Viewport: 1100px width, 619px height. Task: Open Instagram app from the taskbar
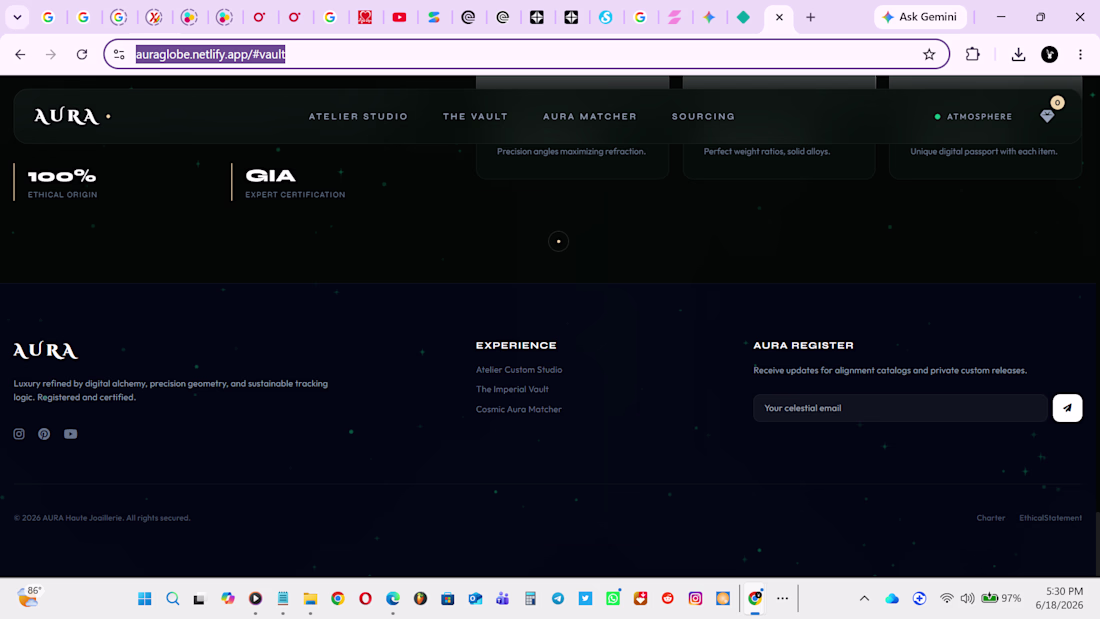click(x=695, y=598)
